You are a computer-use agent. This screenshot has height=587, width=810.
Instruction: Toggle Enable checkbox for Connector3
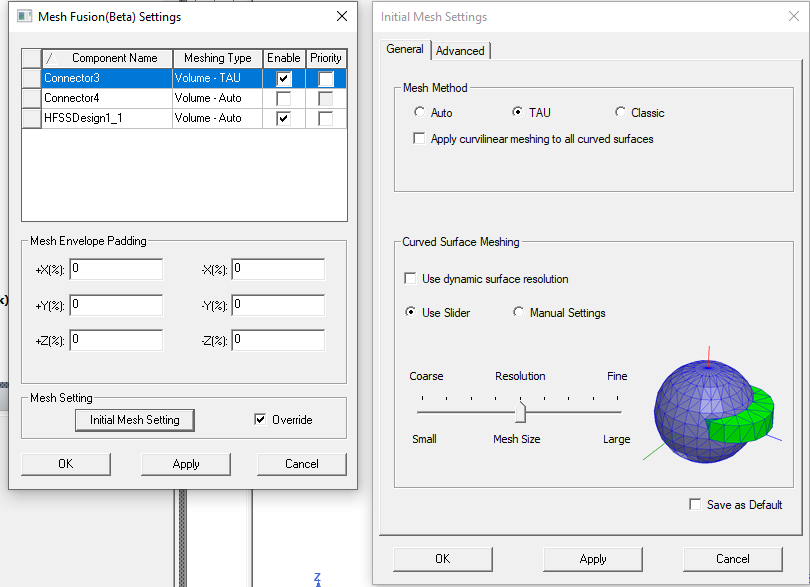click(284, 78)
